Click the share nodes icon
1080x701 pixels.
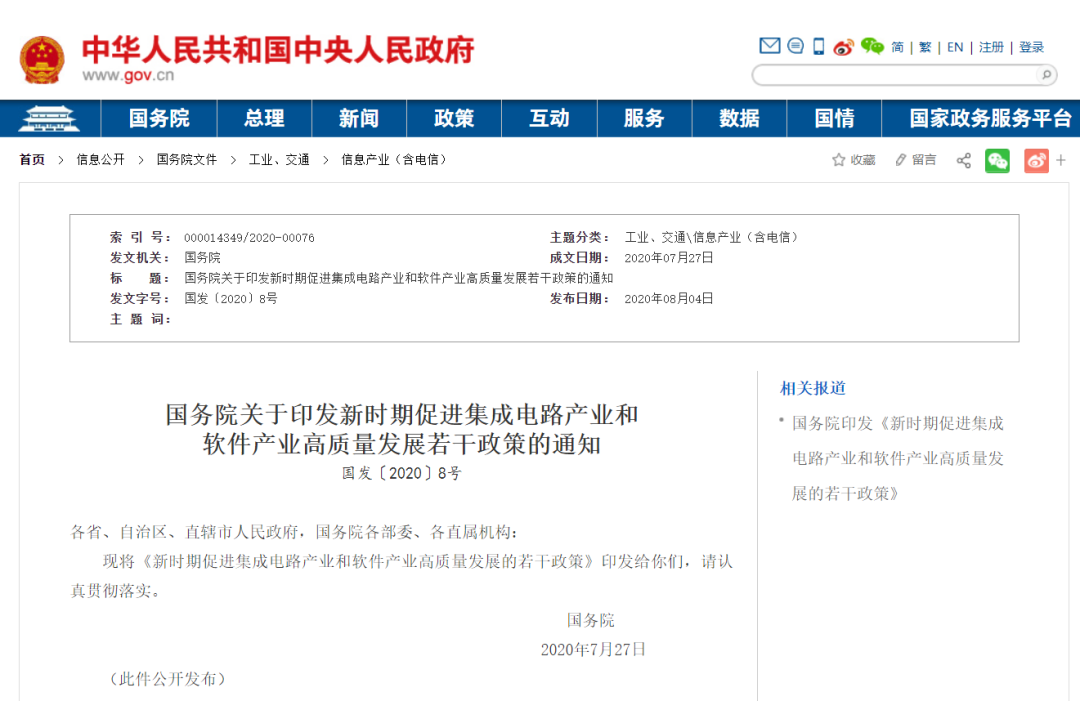tap(964, 160)
